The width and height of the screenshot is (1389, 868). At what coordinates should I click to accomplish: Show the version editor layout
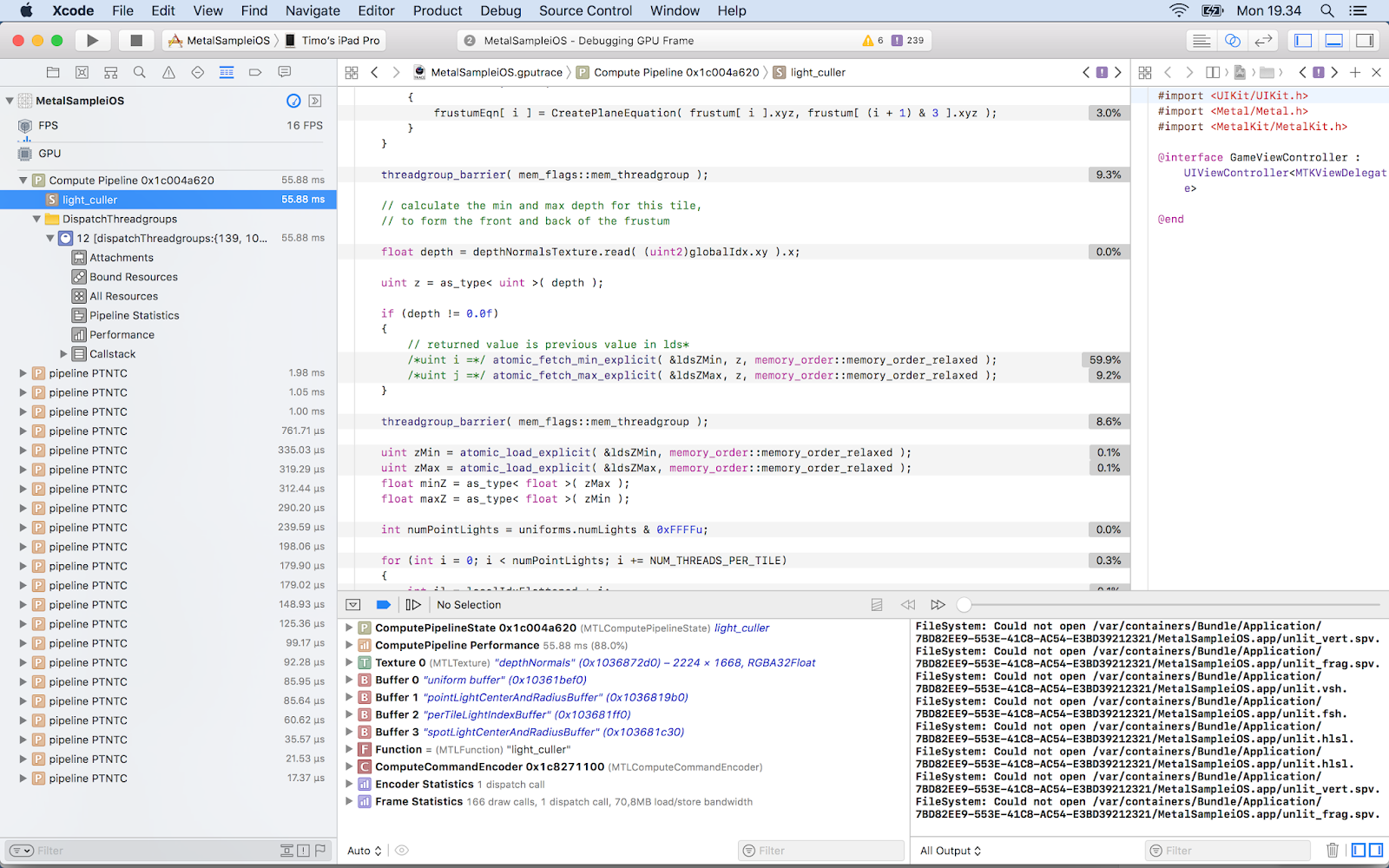click(1264, 40)
